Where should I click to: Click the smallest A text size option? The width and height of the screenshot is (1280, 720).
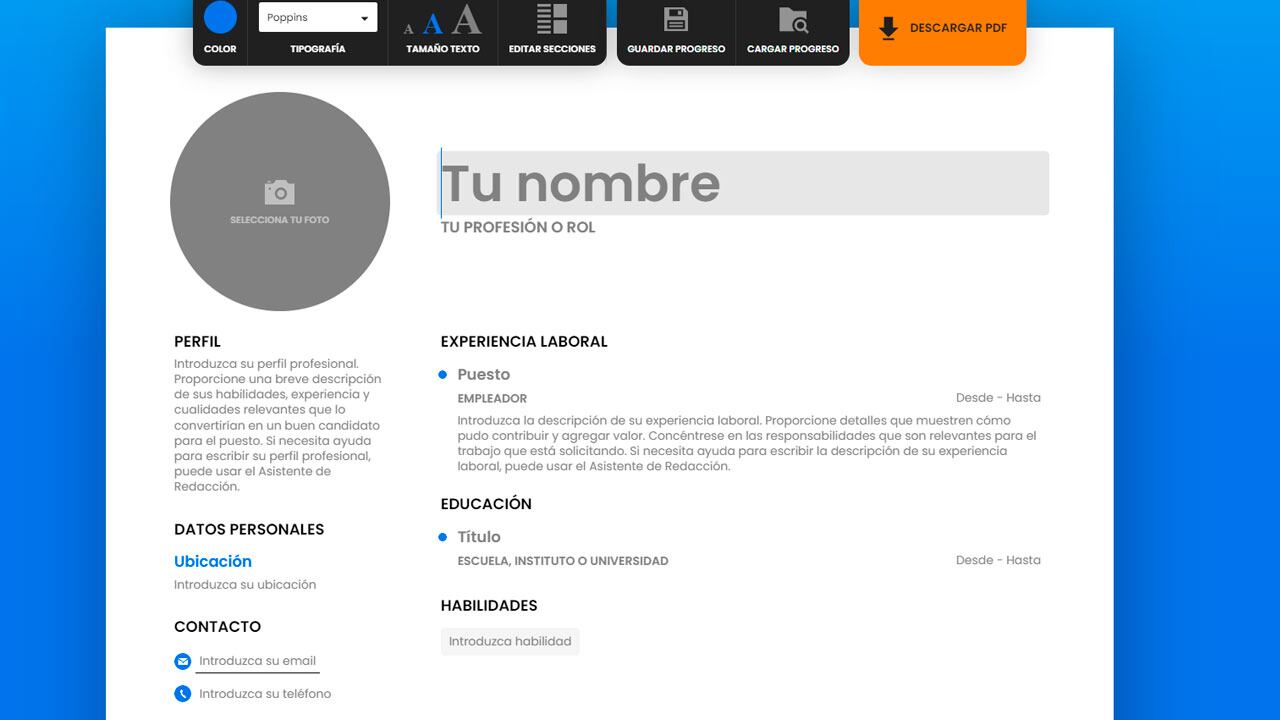(408, 29)
